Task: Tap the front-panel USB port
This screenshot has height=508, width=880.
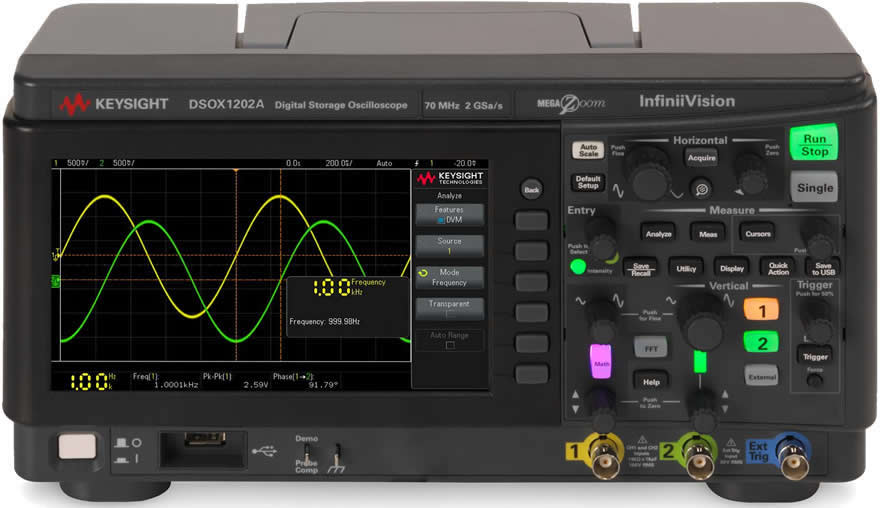Action: click(205, 438)
